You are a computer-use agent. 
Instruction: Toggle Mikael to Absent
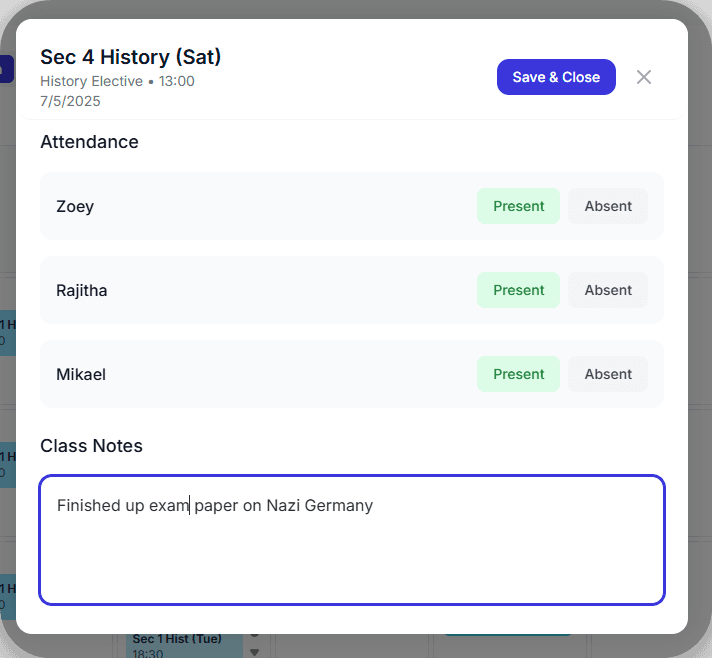(608, 374)
